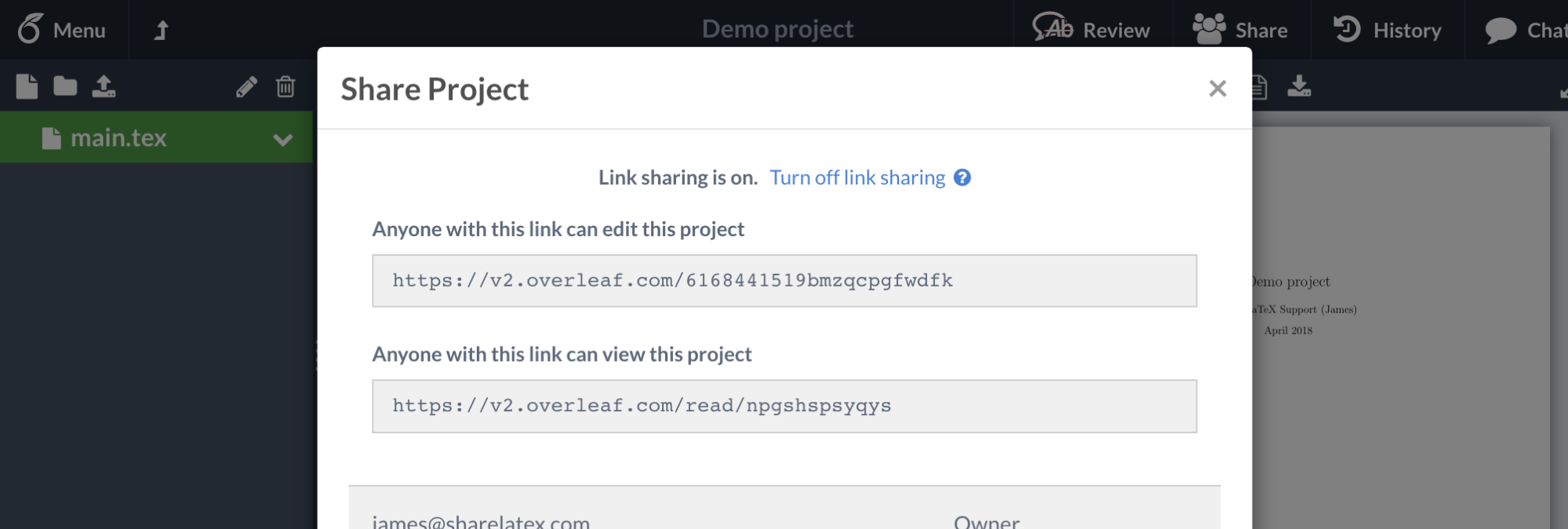Close the Share Project dialog
Viewport: 1568px width, 529px height.
coord(1217,89)
